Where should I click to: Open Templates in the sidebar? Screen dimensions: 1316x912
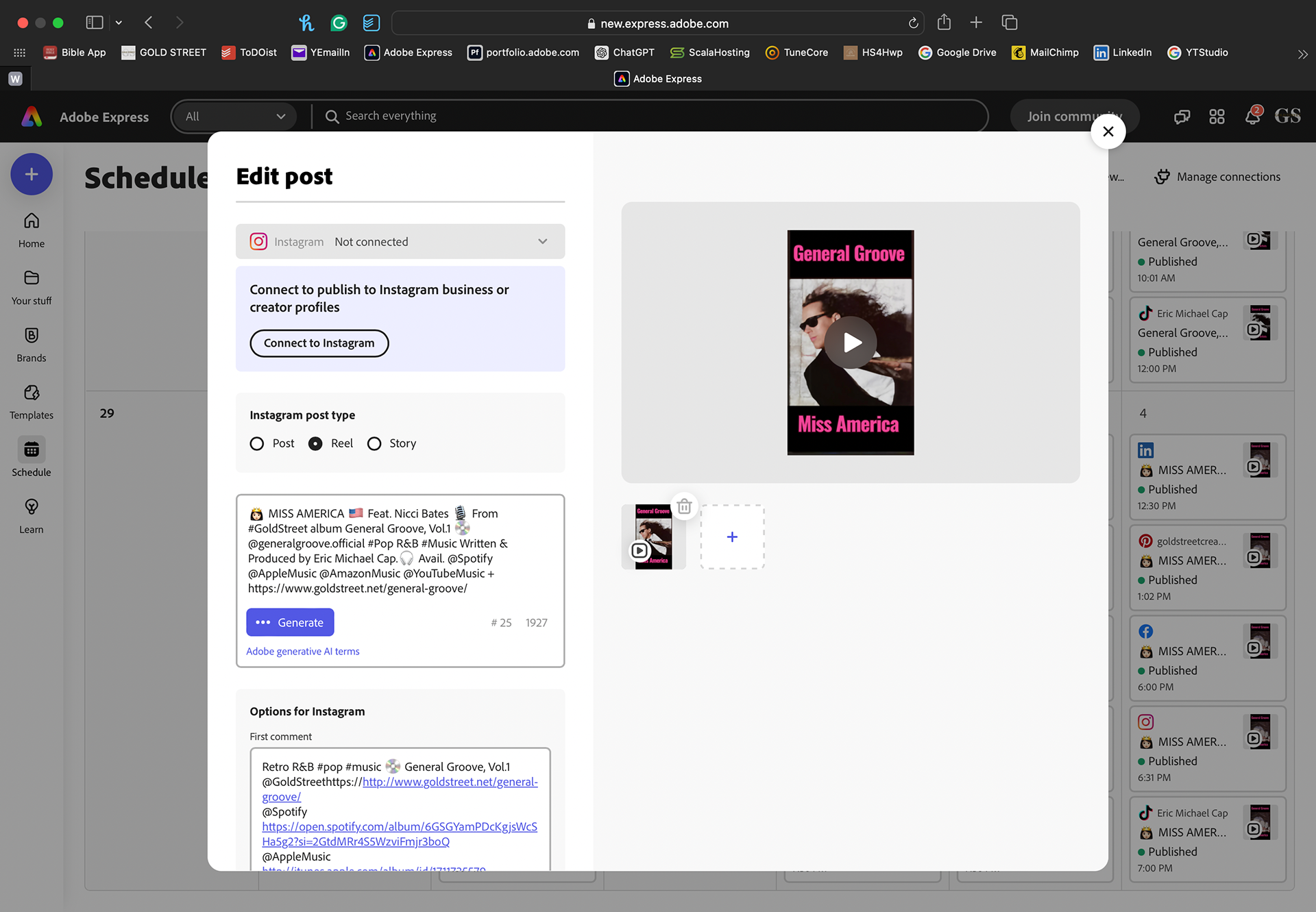(x=32, y=402)
